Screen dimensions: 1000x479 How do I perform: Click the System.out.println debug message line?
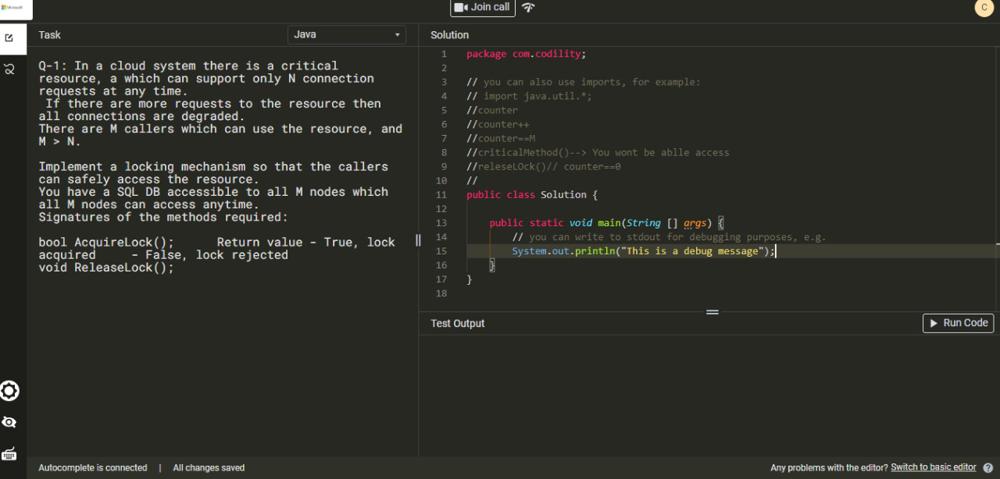(x=644, y=251)
